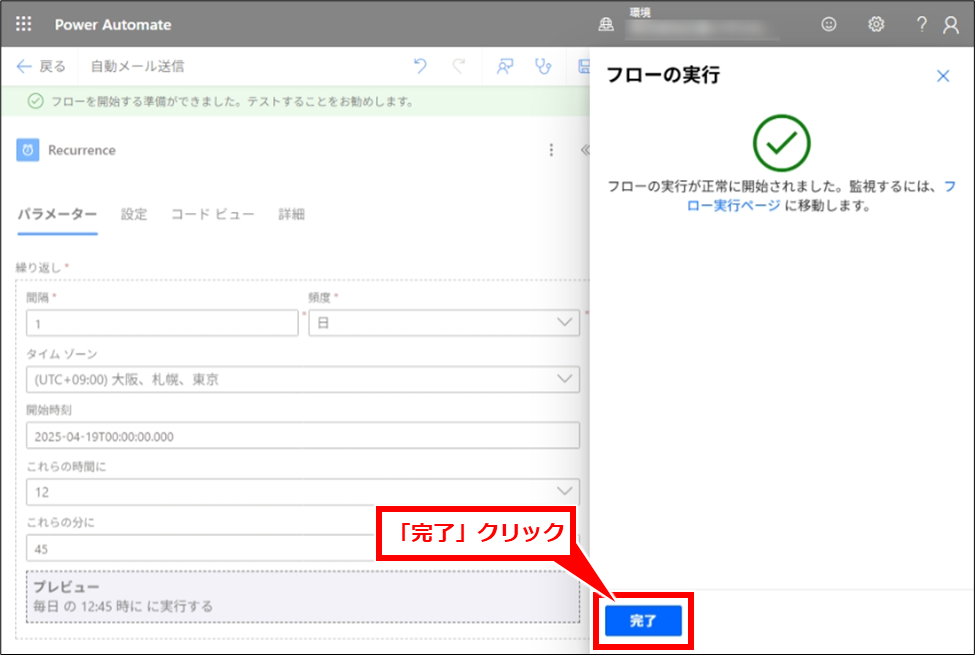The height and width of the screenshot is (655, 975).
Task: Switch to the 設定 tab
Action: [134, 214]
